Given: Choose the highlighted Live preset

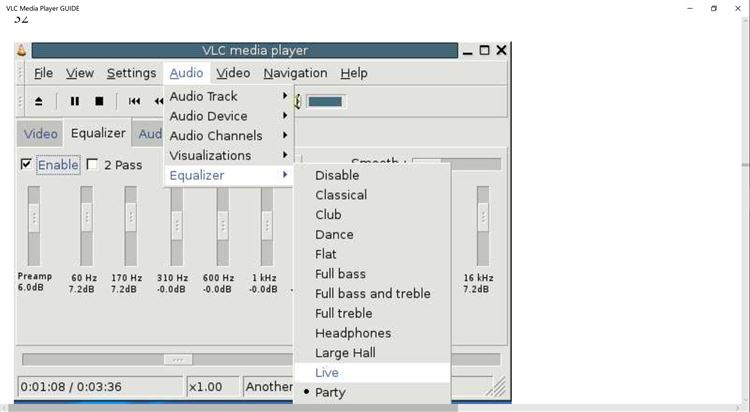Looking at the screenshot, I should pos(372,373).
